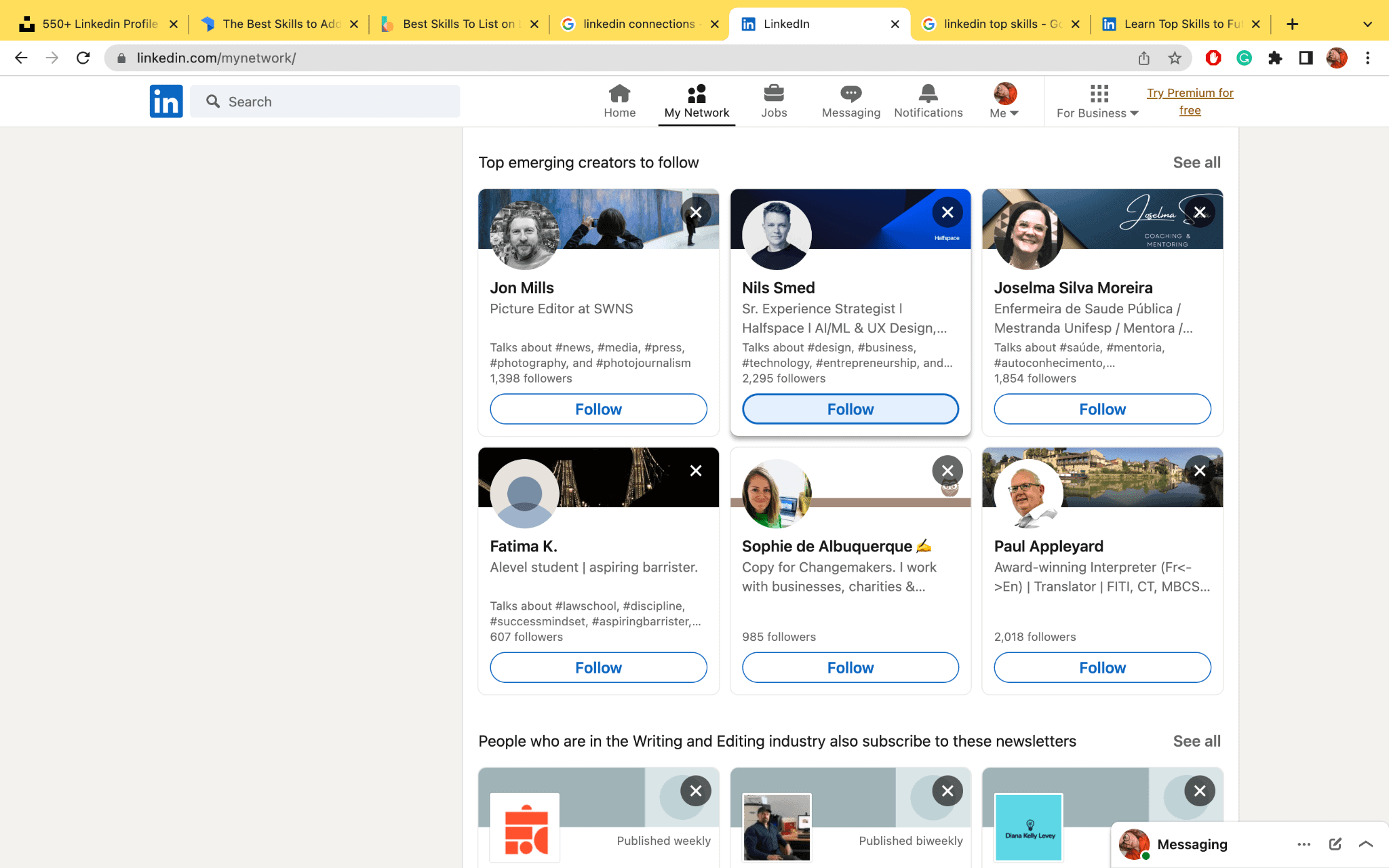Click the LinkedIn logo

click(x=166, y=101)
